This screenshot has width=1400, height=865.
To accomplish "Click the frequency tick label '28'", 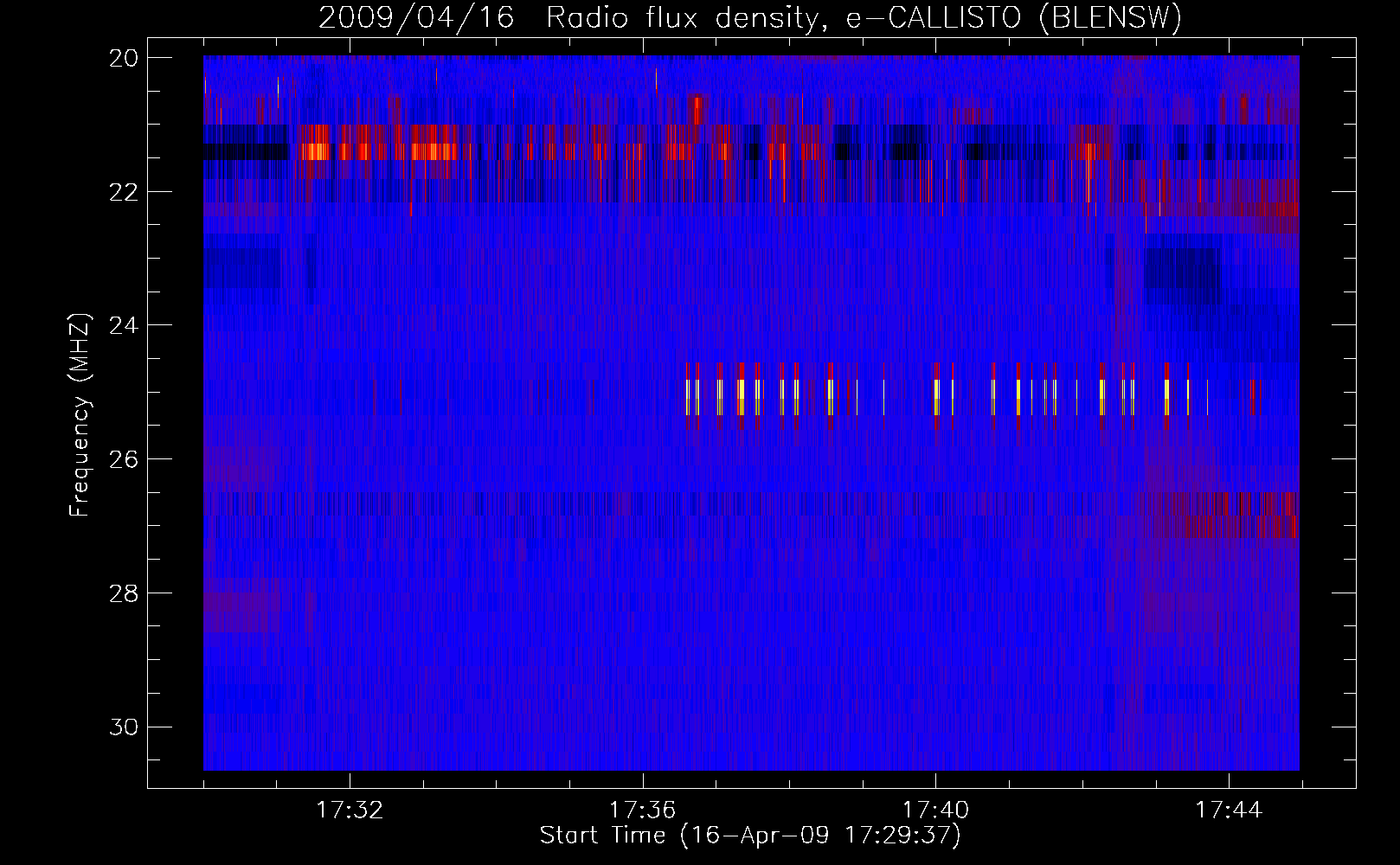I will coord(124,593).
